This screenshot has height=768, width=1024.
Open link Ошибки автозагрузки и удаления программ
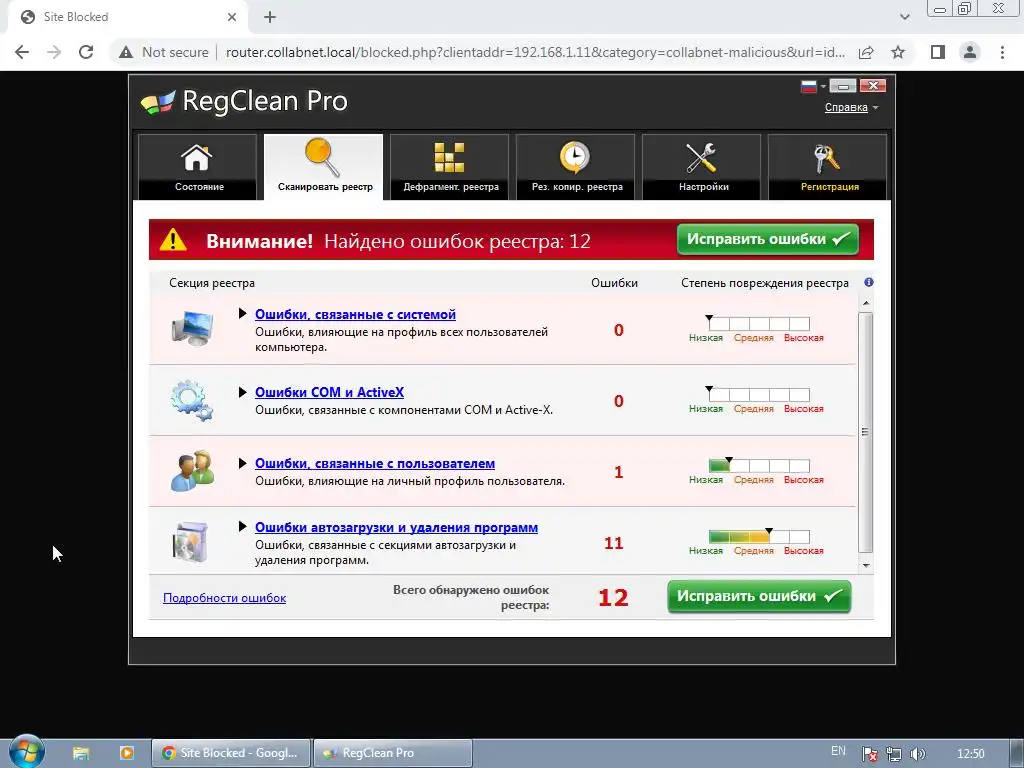396,528
